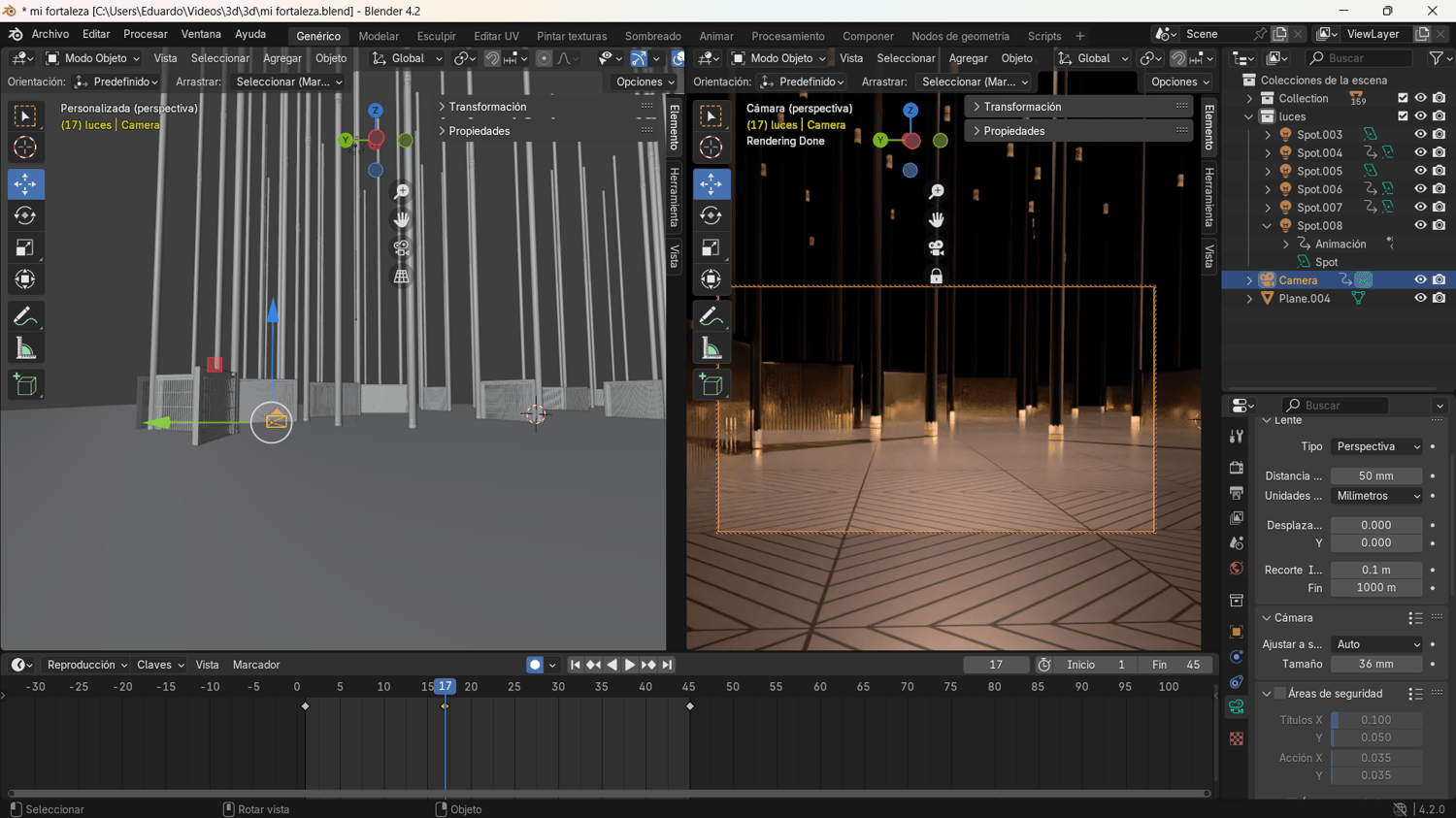Image resolution: width=1456 pixels, height=818 pixels.
Task: Switch to the Sombreado workspace tab
Action: coord(652,36)
